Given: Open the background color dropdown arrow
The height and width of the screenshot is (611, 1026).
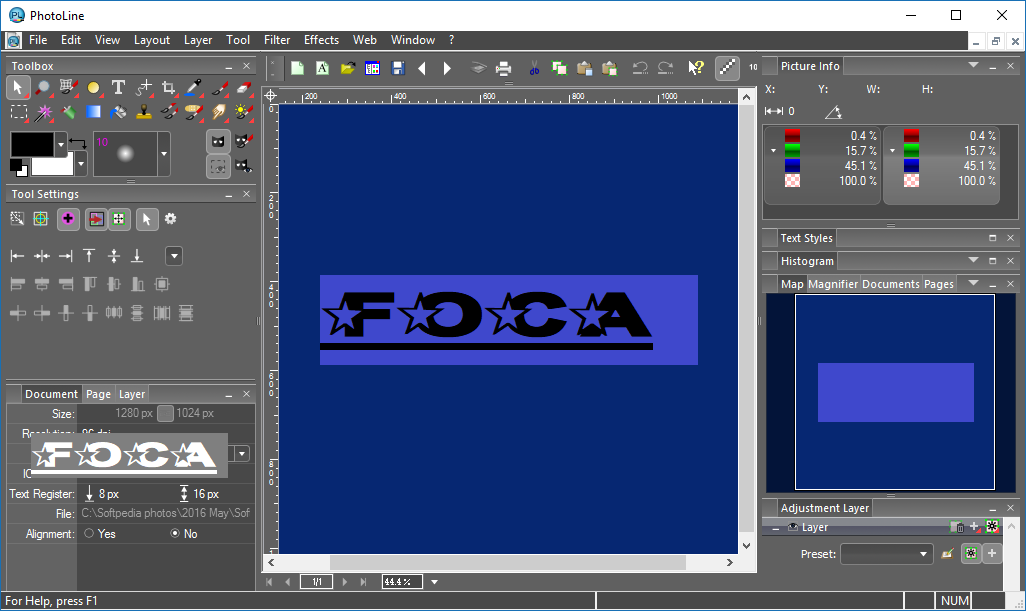Looking at the screenshot, I should click(80, 164).
